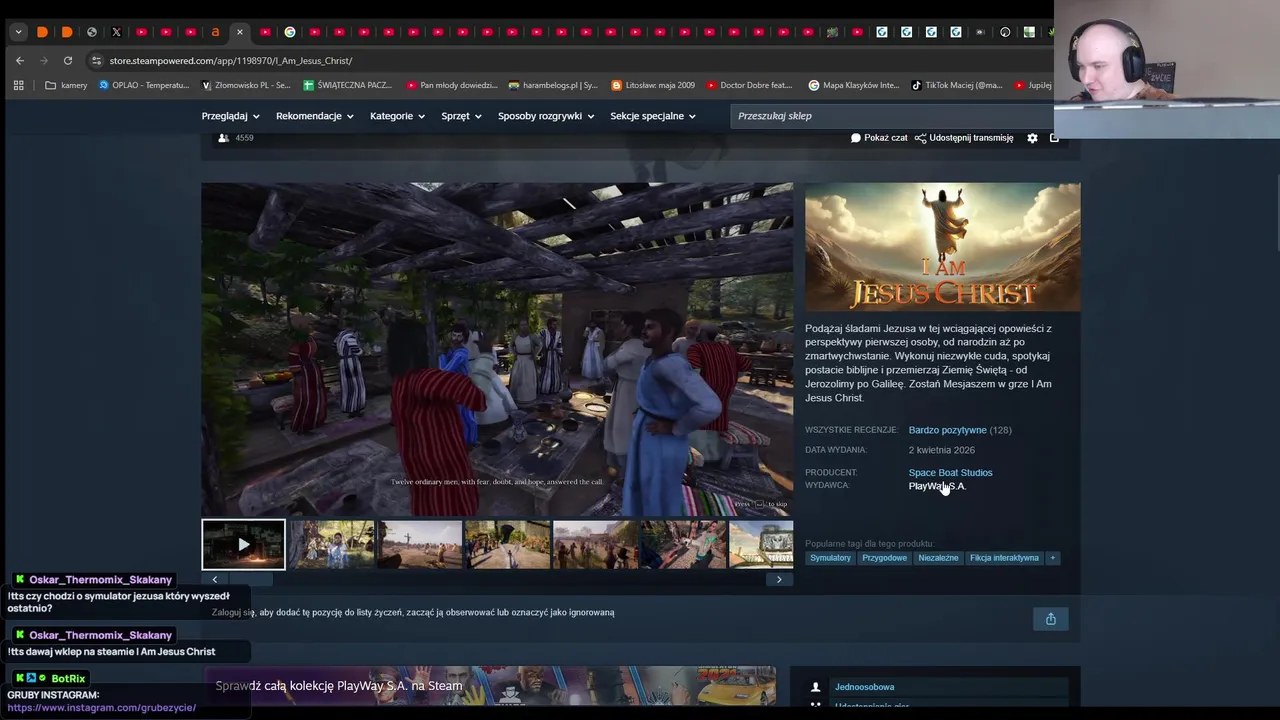The height and width of the screenshot is (720, 1280).
Task: Select the Symulatory tag
Action: tap(830, 558)
